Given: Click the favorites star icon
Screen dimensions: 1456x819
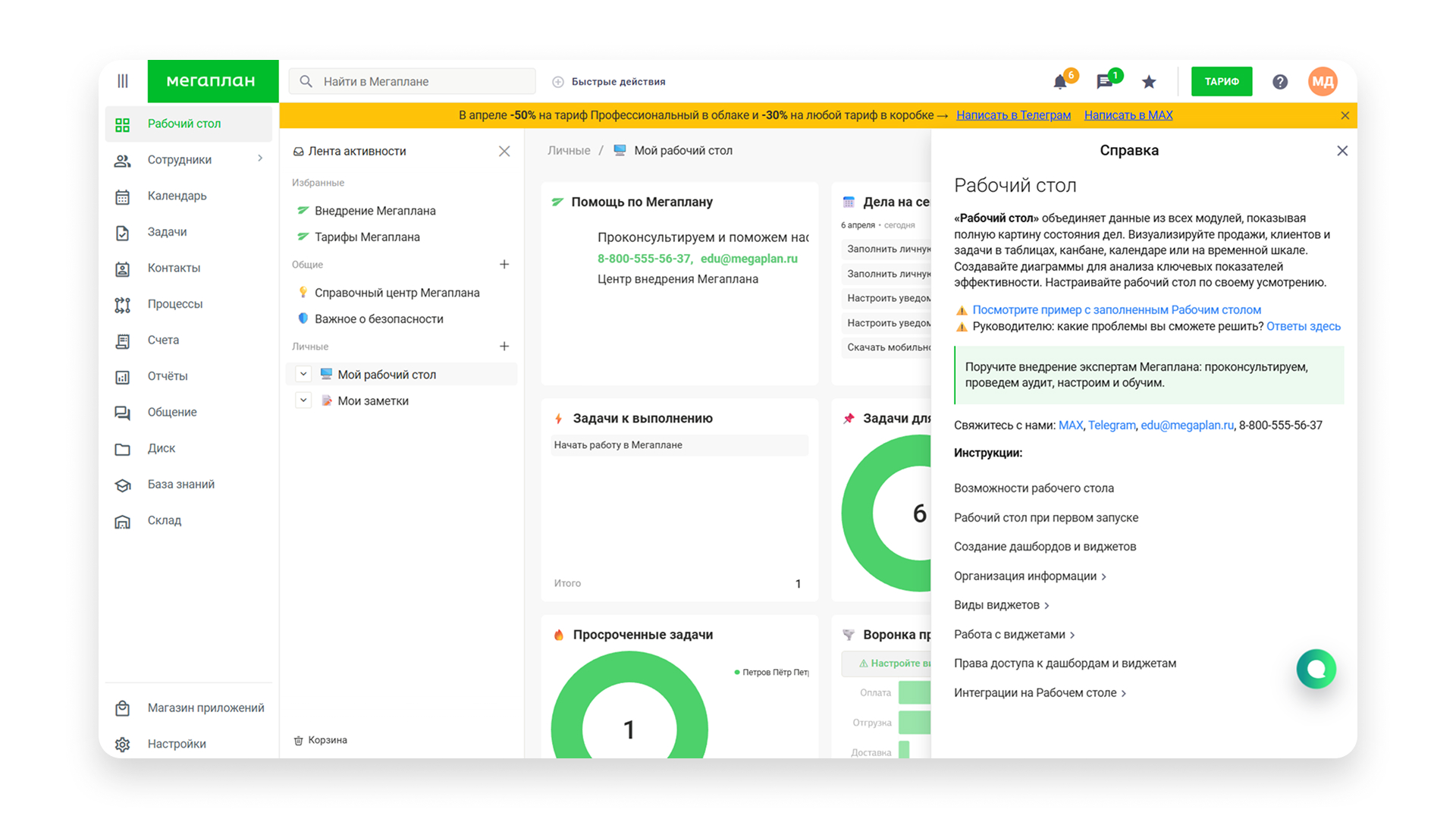Looking at the screenshot, I should pos(1149,82).
